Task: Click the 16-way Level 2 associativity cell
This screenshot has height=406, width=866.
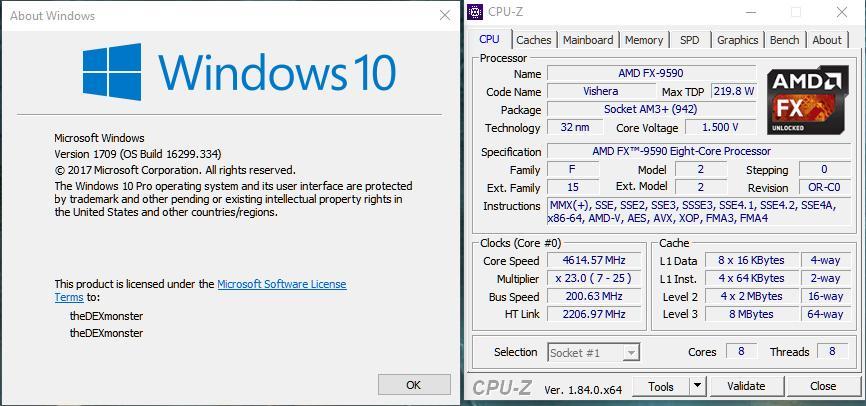Action: tap(825, 296)
